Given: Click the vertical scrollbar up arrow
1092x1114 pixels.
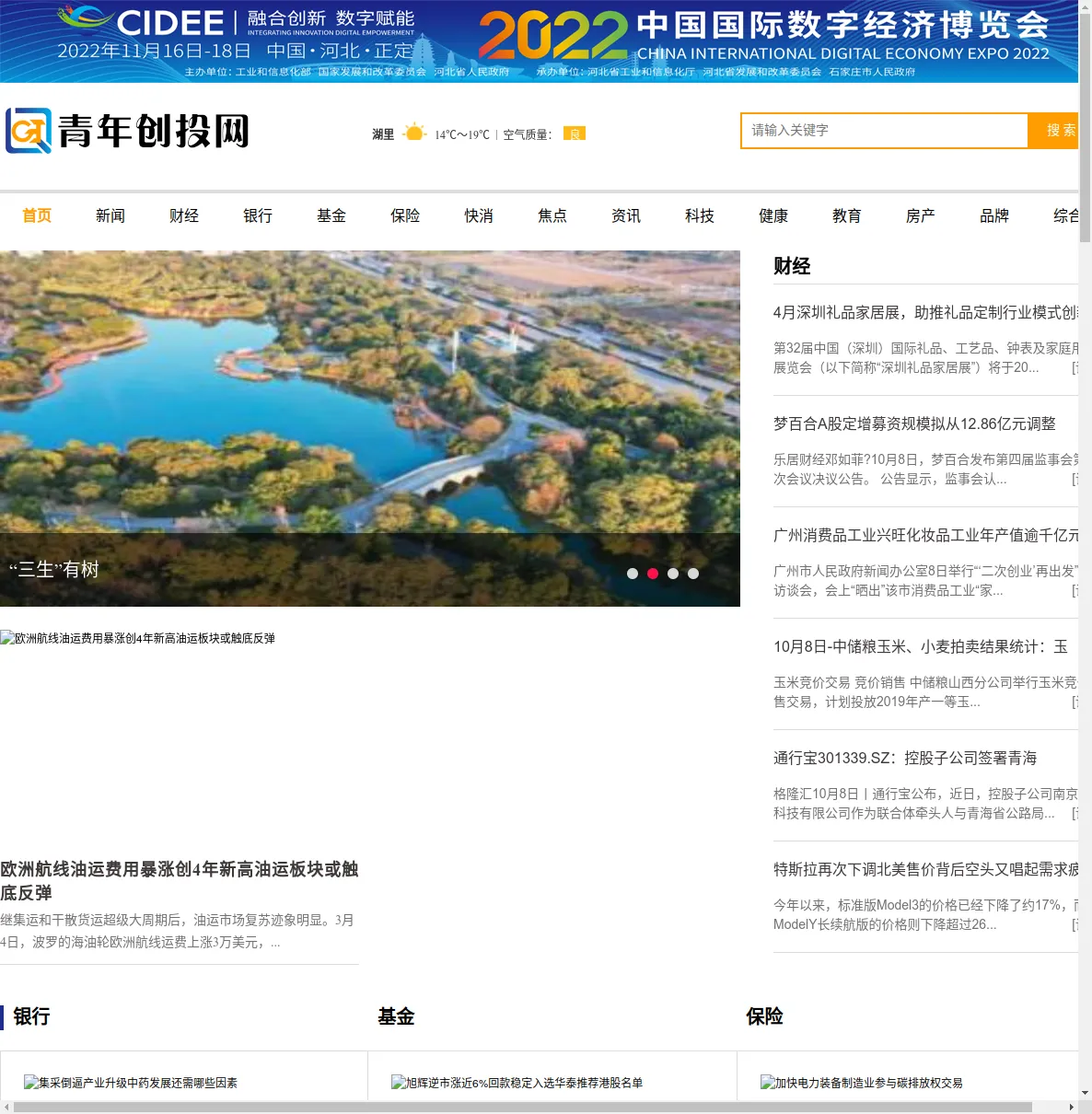Looking at the screenshot, I should 1085,6.
